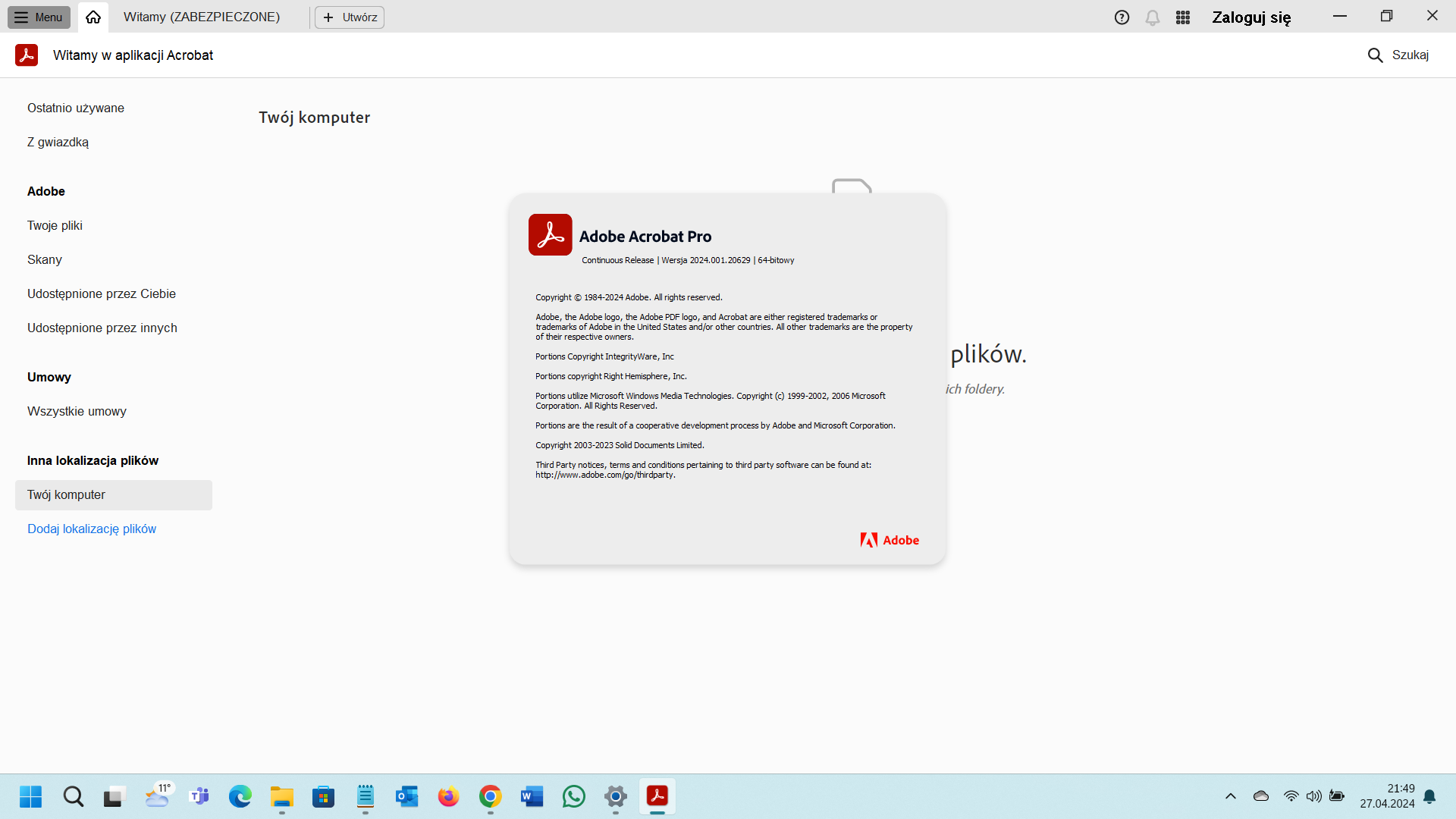Image resolution: width=1456 pixels, height=819 pixels.
Task: Select the Witamy (ZABEZPIECZONE) tab
Action: tap(202, 17)
